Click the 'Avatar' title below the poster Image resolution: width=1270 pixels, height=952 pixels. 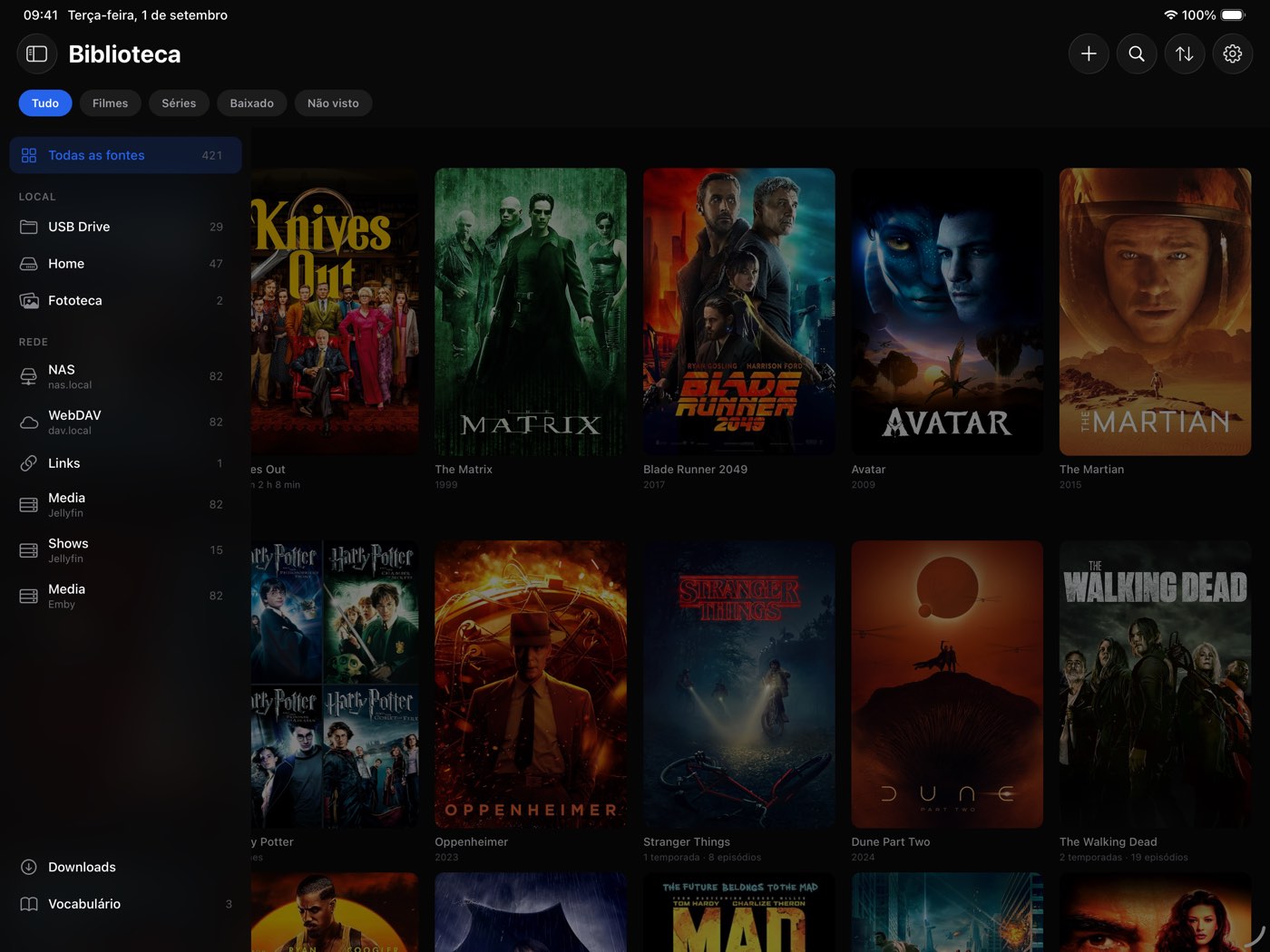pos(868,470)
